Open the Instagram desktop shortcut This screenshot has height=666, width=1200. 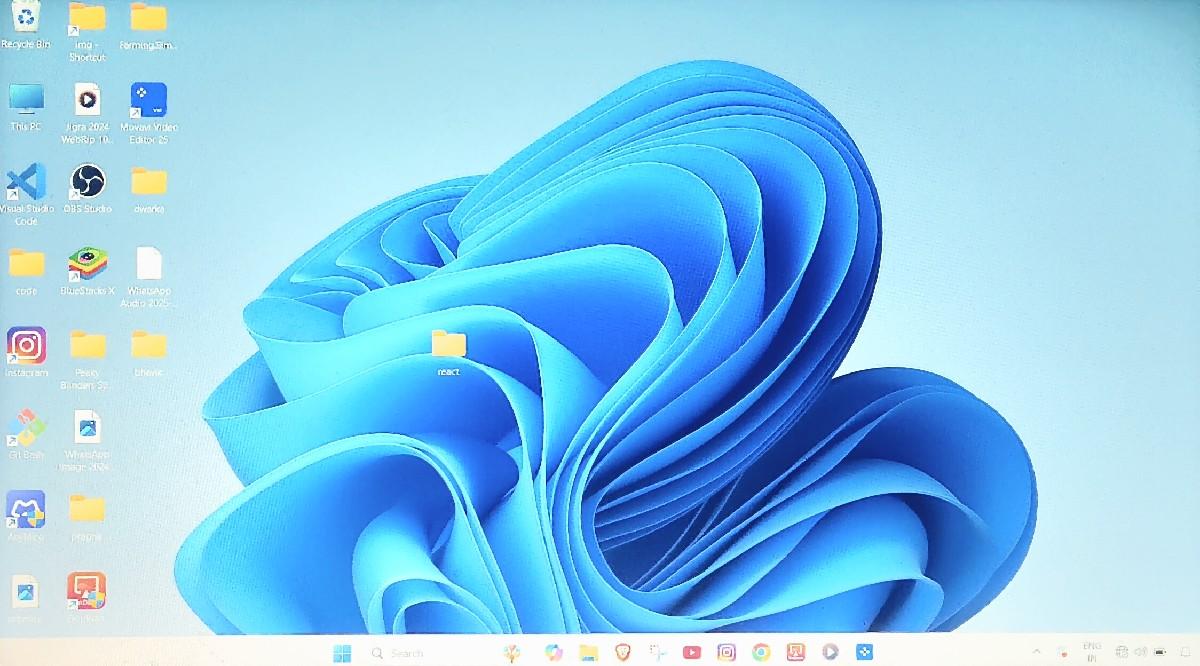(x=28, y=345)
